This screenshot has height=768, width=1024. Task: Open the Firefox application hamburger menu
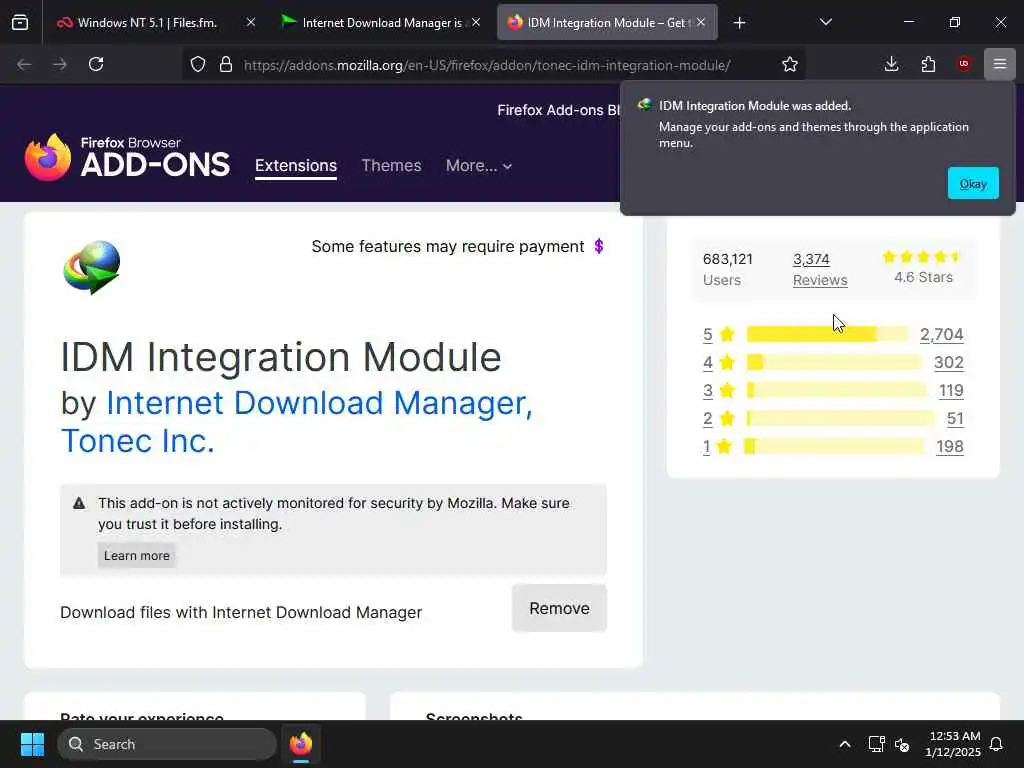(x=1000, y=64)
